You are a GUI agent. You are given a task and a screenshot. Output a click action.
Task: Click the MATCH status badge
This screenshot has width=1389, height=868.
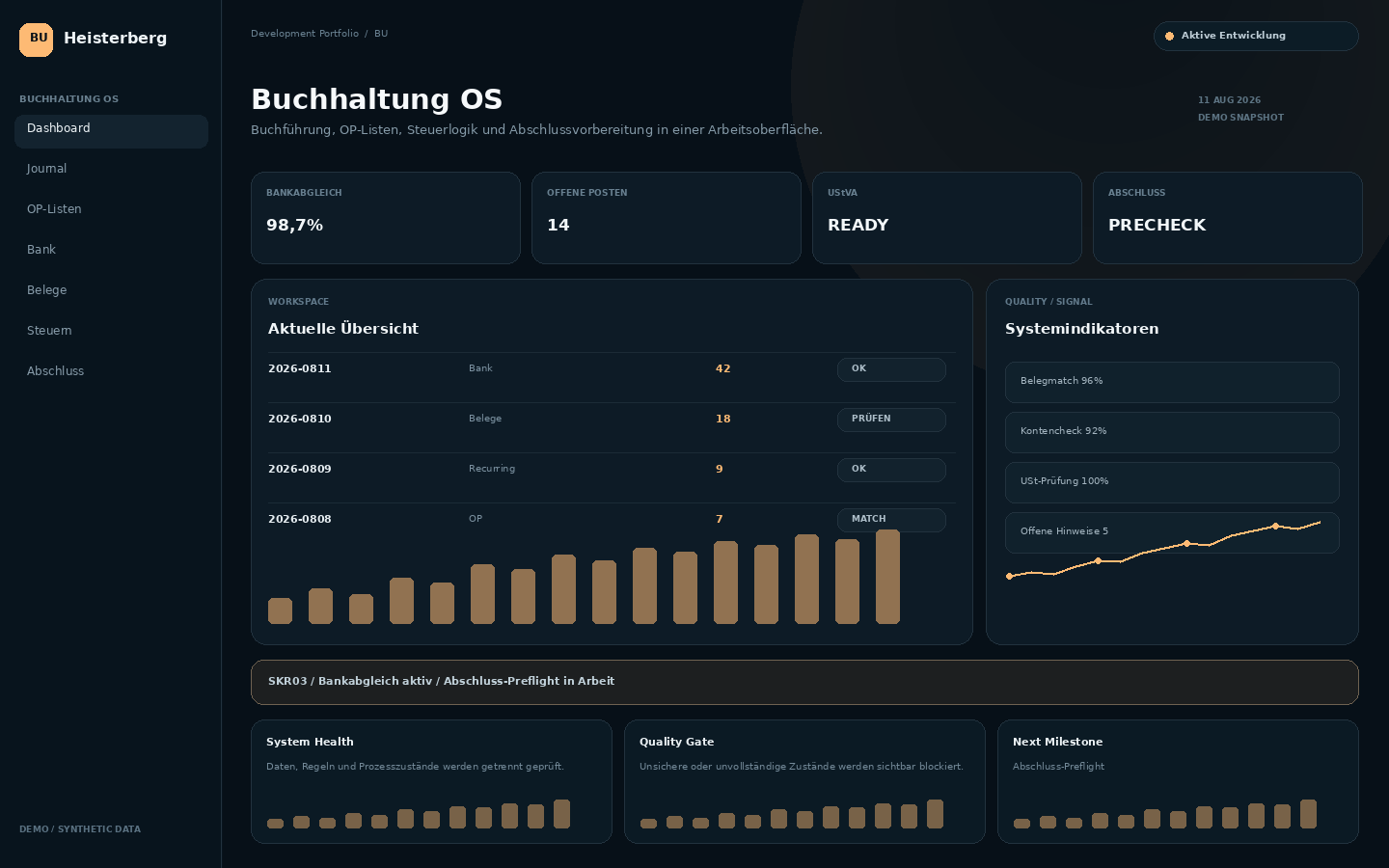point(891,520)
